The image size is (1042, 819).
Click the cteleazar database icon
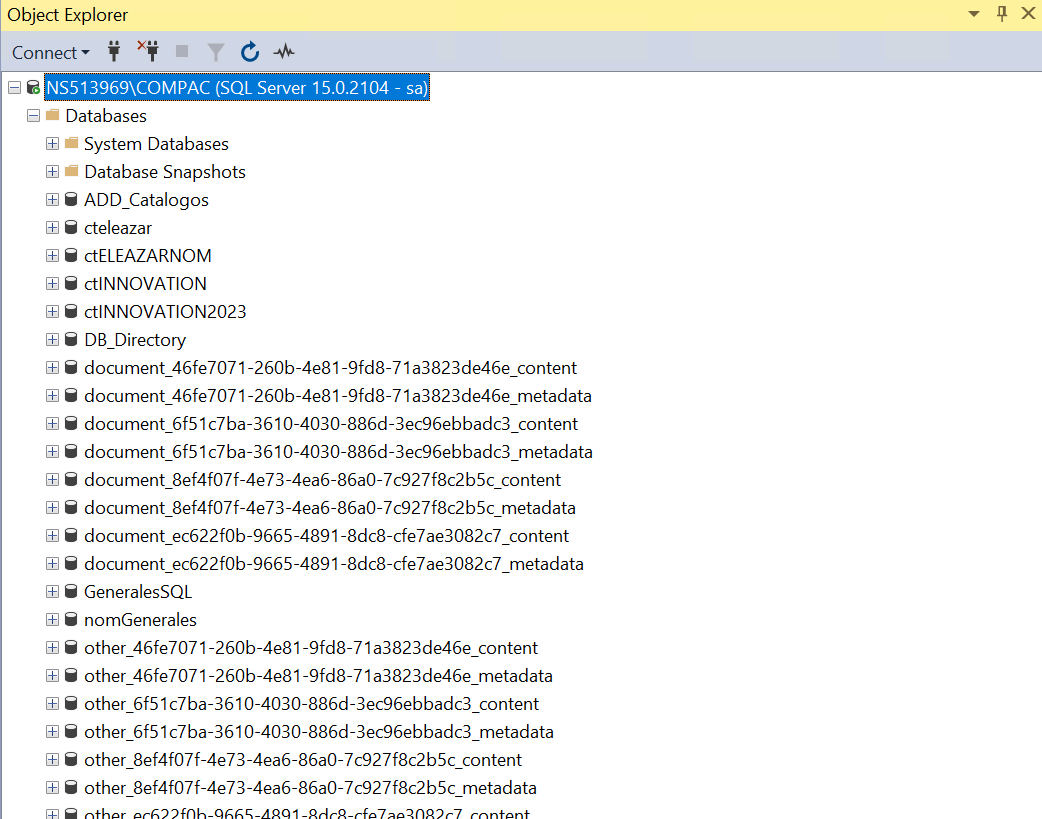point(71,227)
